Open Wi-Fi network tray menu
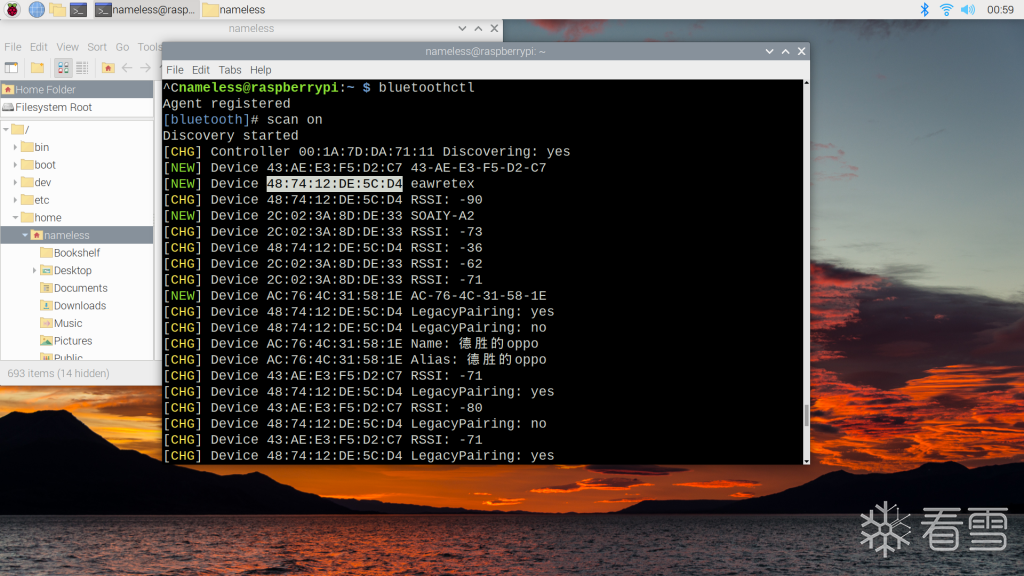1024x576 pixels. coord(946,9)
